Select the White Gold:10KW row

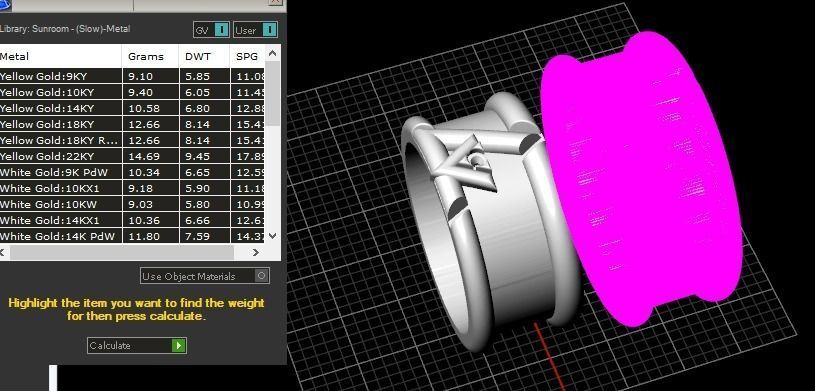click(132, 204)
